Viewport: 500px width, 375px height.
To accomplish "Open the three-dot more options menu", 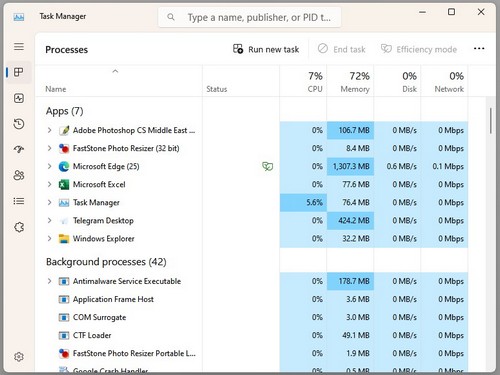I will pos(479,49).
